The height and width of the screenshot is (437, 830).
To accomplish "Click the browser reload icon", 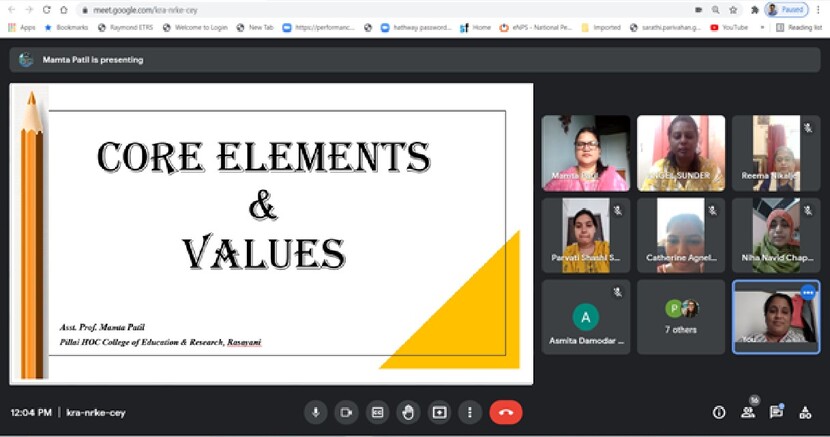I will [47, 9].
